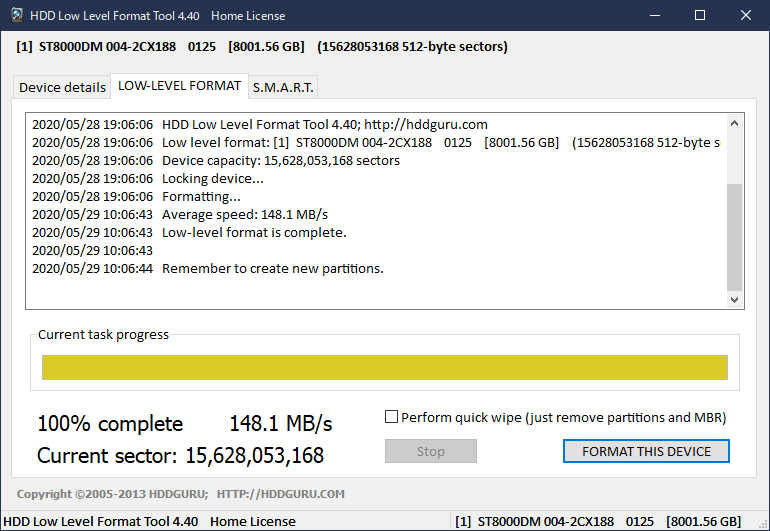Image resolution: width=770 pixels, height=531 pixels.
Task: Click the 'Copyright ©2005-2013 HDDGURU' text
Action: 112,494
